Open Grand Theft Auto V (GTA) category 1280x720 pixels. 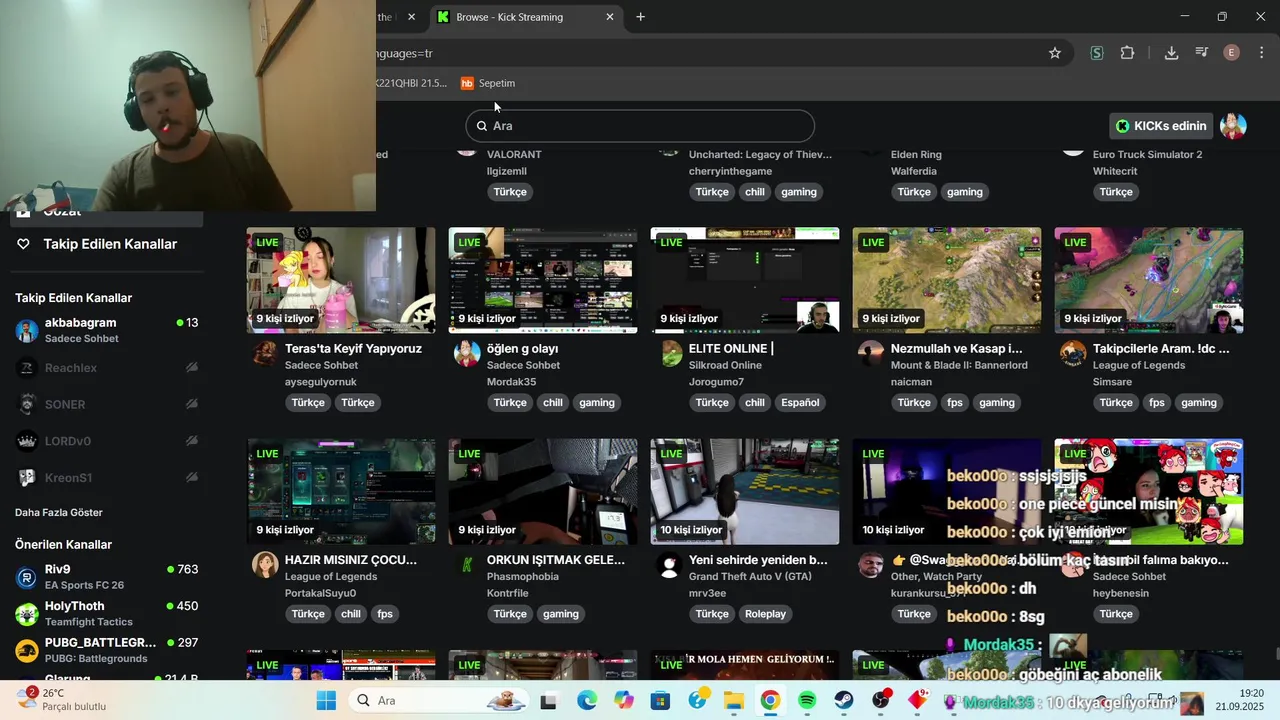(750, 576)
